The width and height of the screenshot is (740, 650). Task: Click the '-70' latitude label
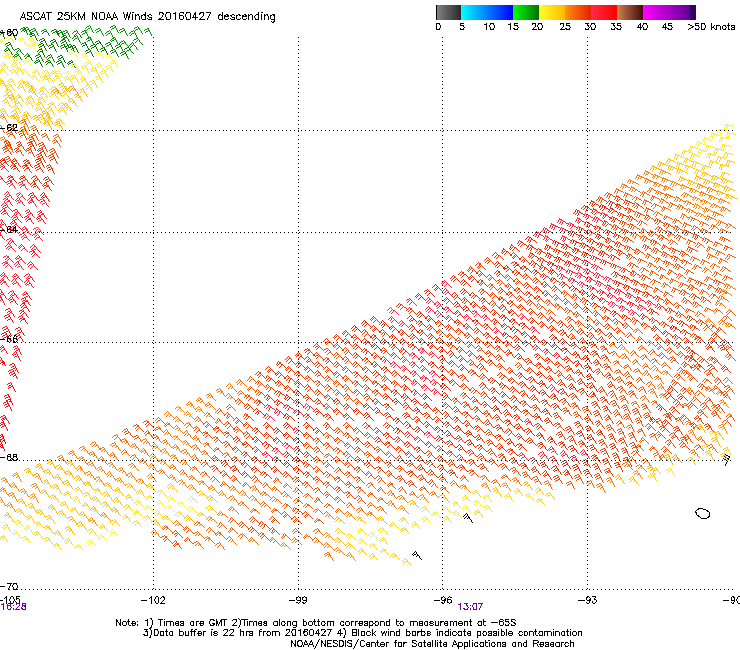(x=9, y=586)
